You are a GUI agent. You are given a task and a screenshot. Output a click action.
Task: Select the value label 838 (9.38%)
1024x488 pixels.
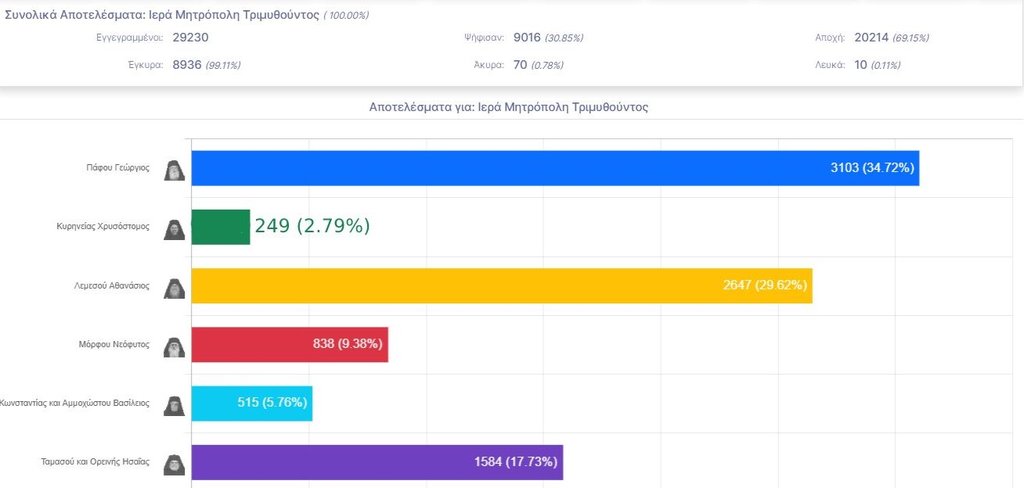tap(347, 344)
